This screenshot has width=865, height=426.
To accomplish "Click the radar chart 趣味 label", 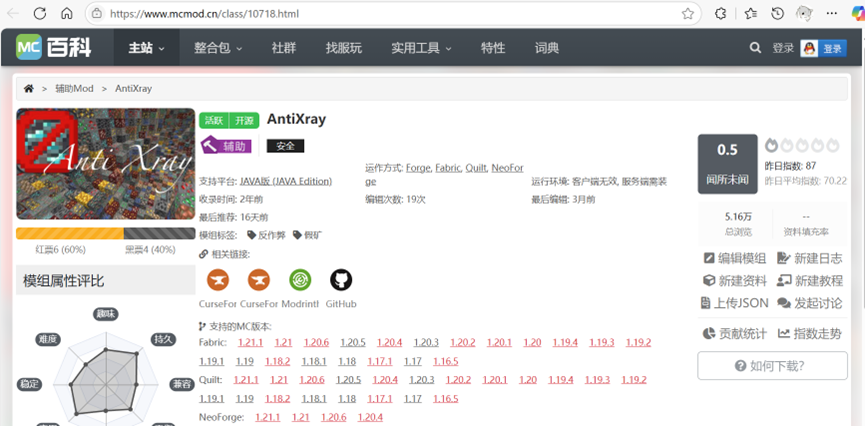I will pyautogui.click(x=106, y=314).
